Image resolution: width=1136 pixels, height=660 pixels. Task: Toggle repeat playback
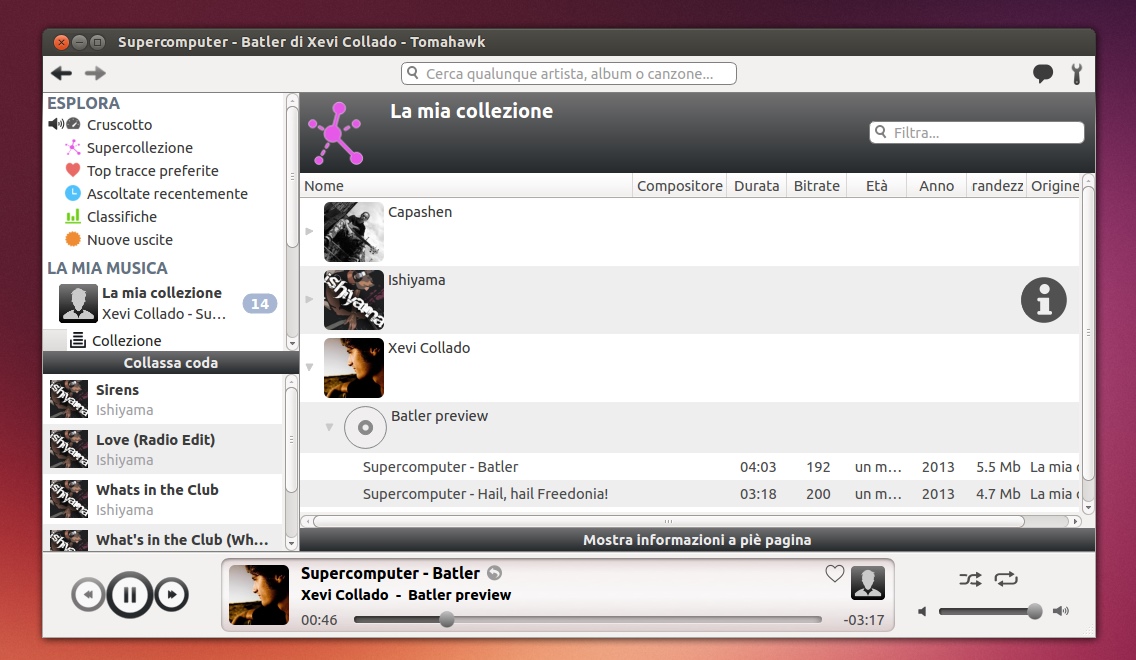pos(1006,579)
